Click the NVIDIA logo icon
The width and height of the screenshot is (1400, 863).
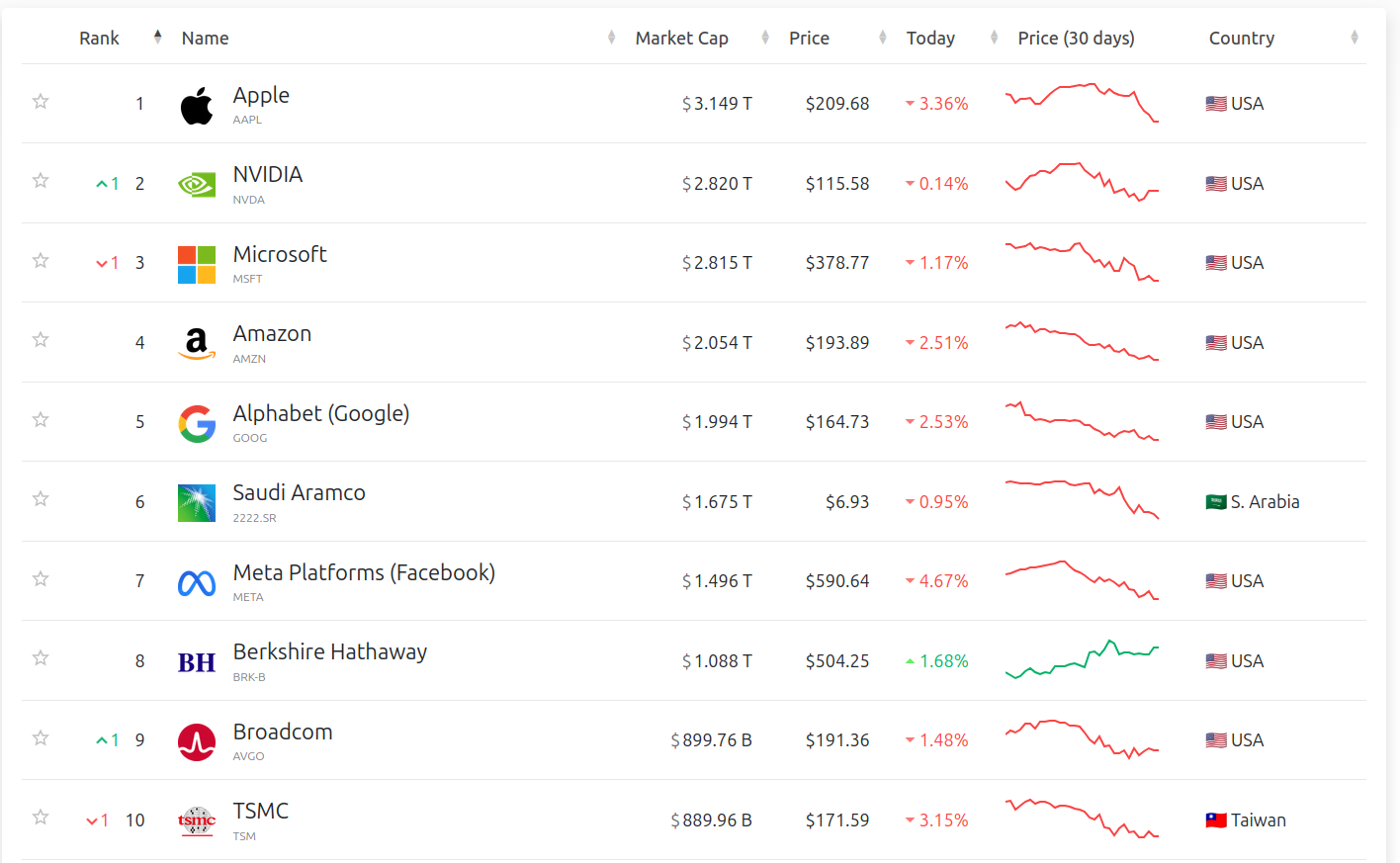196,185
